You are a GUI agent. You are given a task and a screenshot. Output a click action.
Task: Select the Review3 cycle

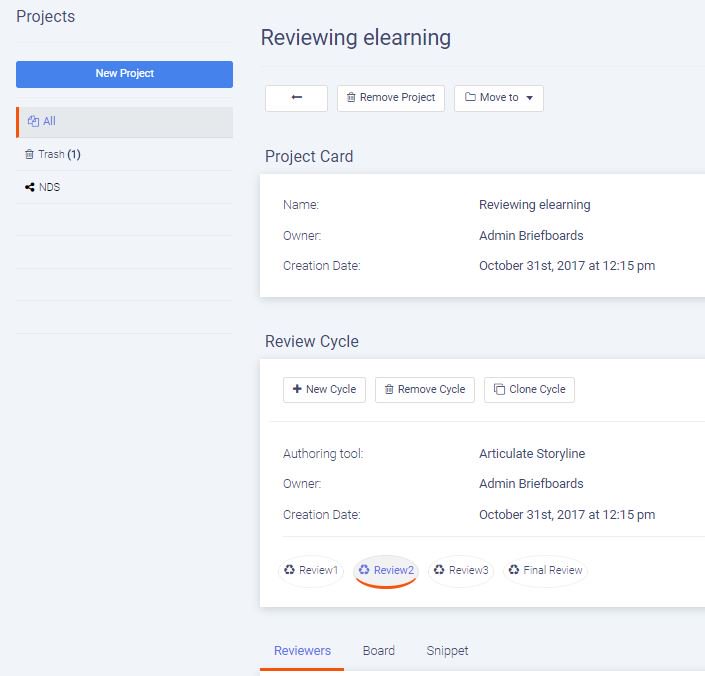461,570
